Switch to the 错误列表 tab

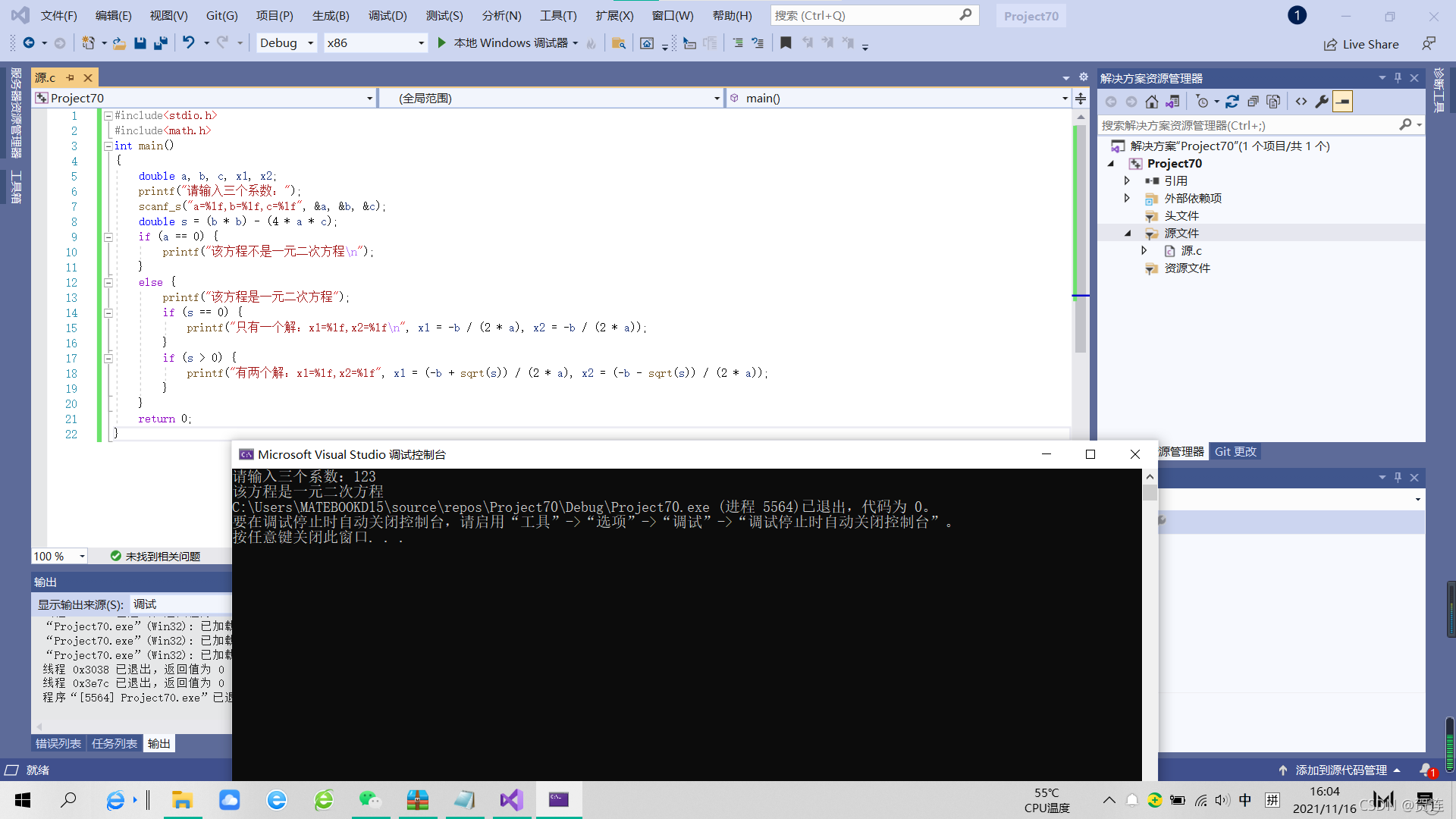coord(58,743)
